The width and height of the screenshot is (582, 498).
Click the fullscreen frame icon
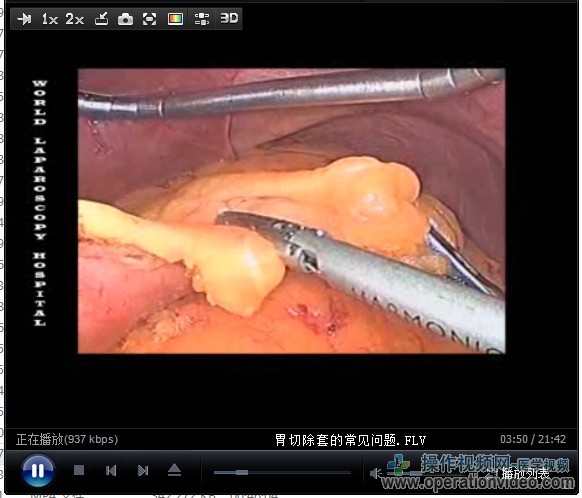tap(150, 19)
